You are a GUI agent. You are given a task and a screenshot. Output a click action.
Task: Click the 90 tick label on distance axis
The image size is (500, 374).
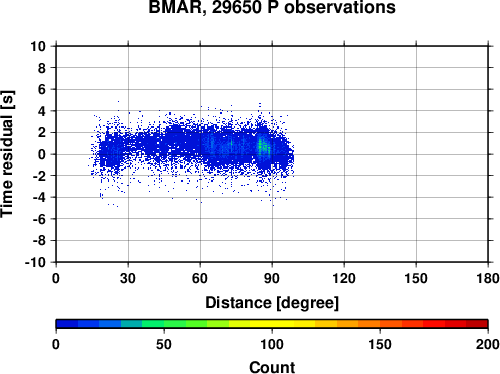point(272,278)
